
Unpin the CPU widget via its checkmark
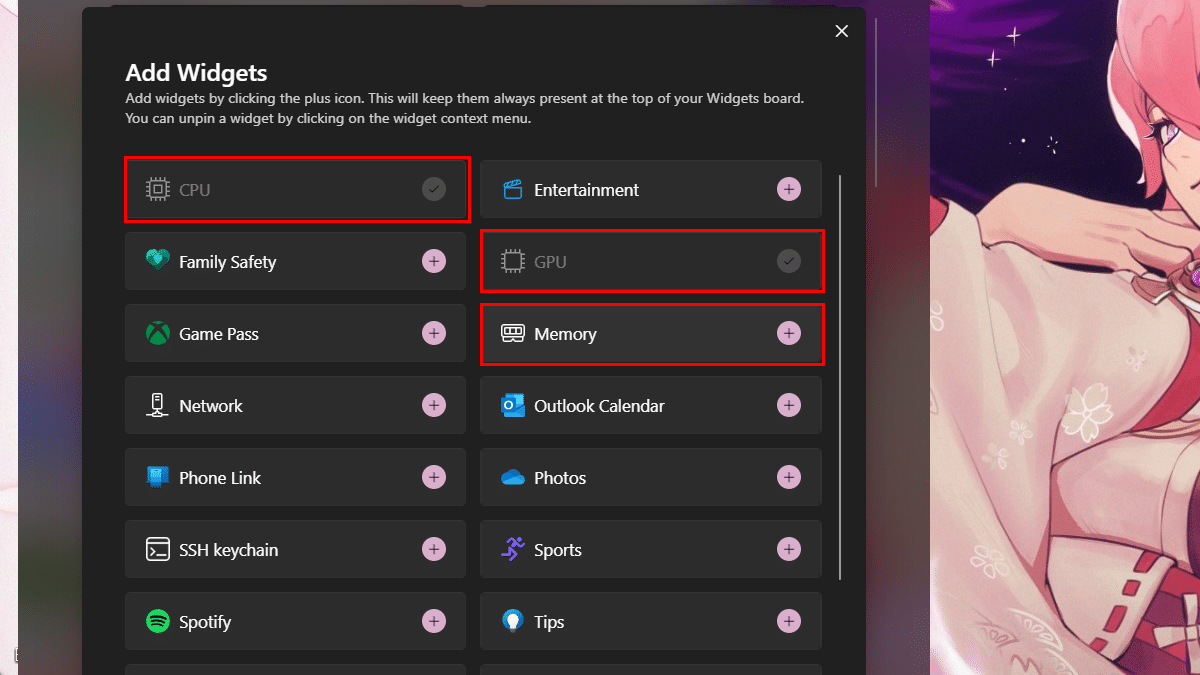click(x=434, y=189)
